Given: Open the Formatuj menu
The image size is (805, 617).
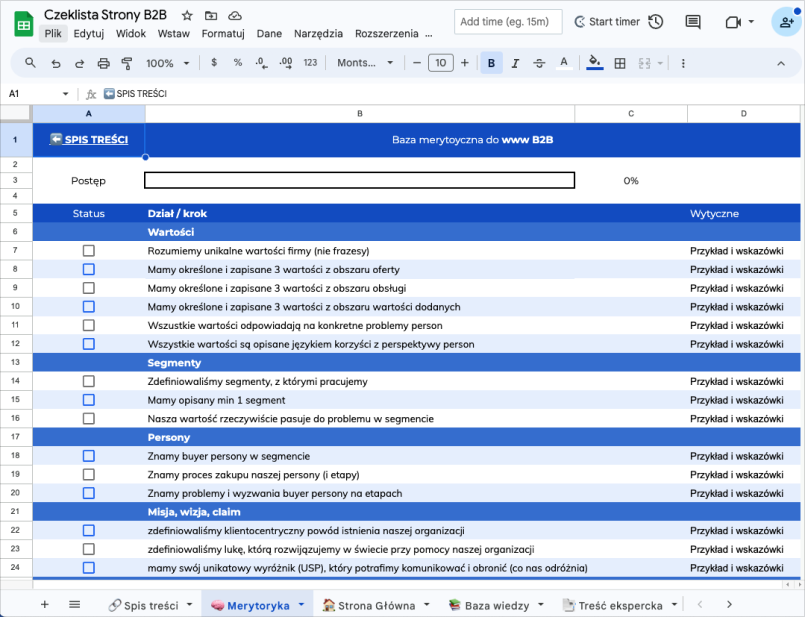Looking at the screenshot, I should (223, 33).
